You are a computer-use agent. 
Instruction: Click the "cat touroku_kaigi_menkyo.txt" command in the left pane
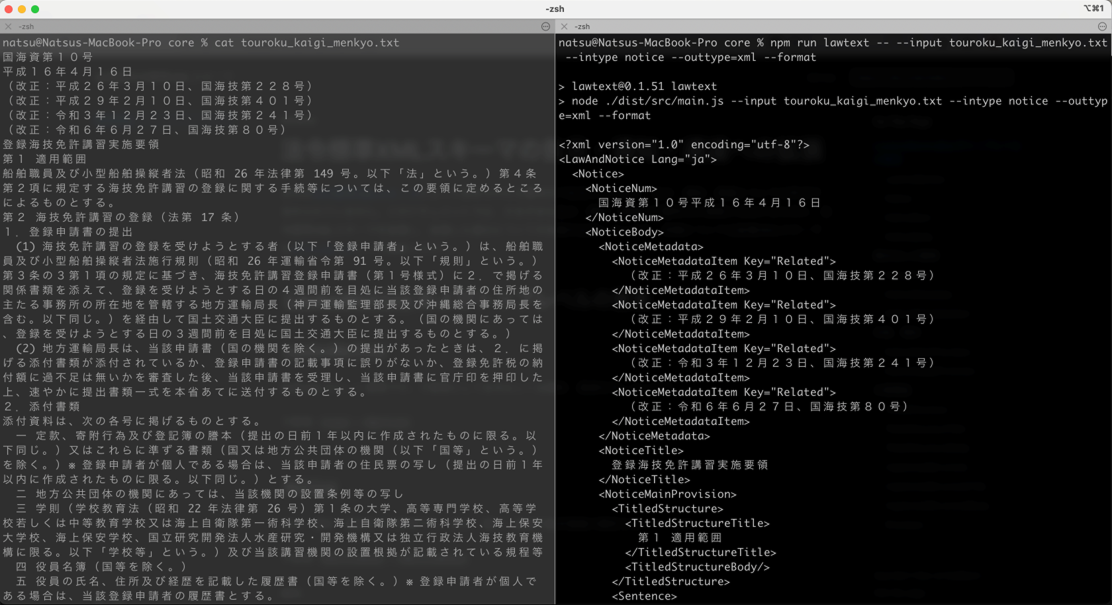(306, 43)
